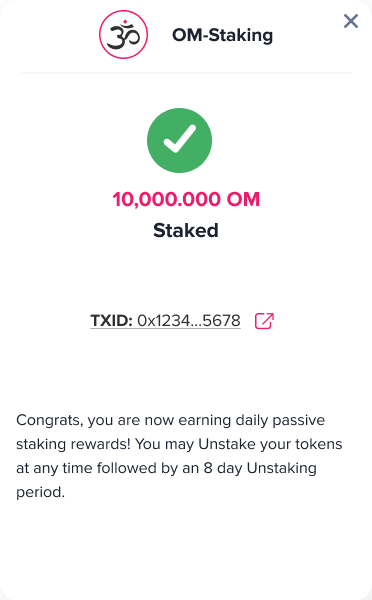Click the final word "period." in the message
This screenshot has height=600, width=372.
pos(40,492)
